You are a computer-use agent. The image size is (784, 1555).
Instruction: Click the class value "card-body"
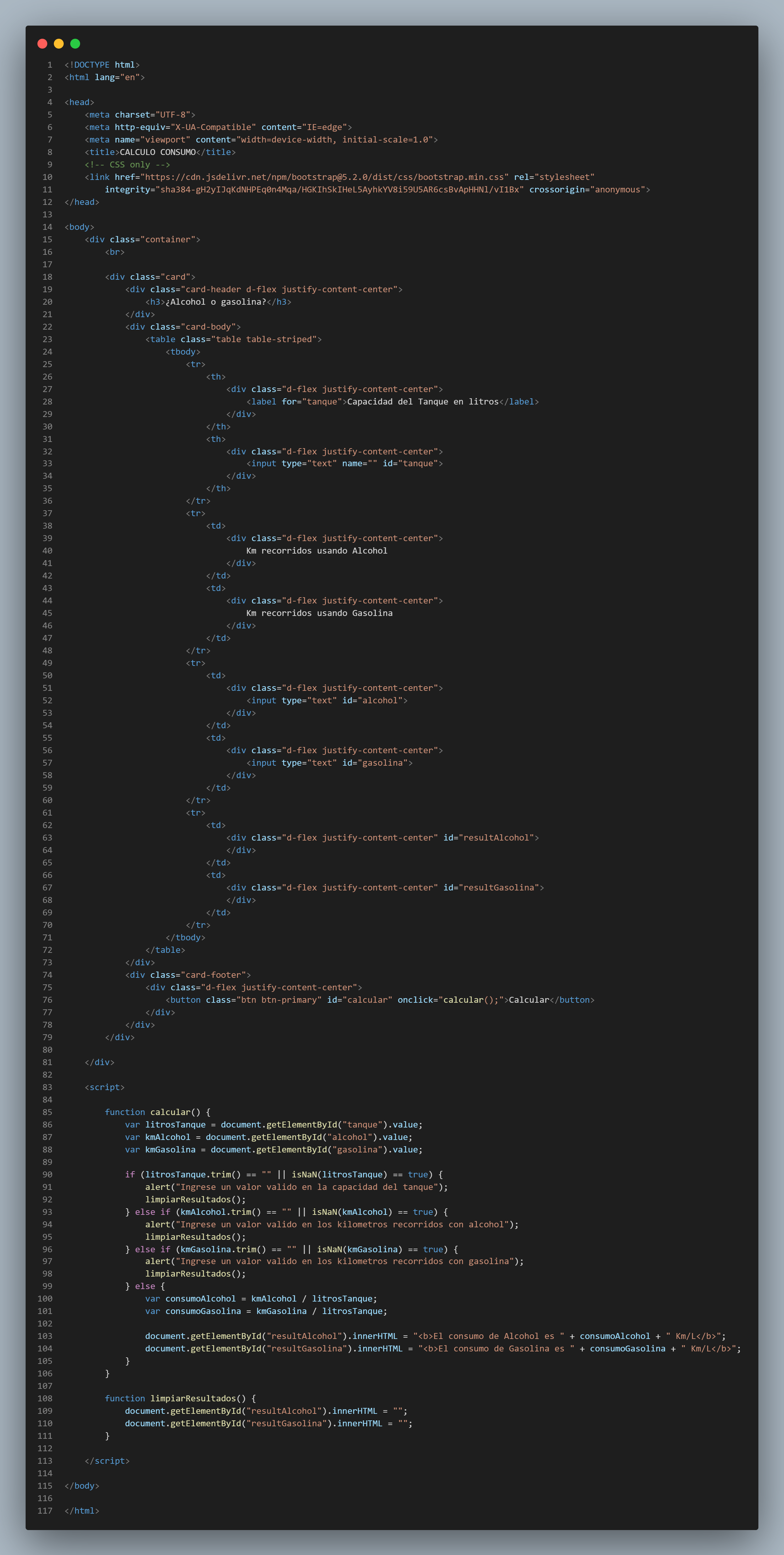pyautogui.click(x=208, y=327)
